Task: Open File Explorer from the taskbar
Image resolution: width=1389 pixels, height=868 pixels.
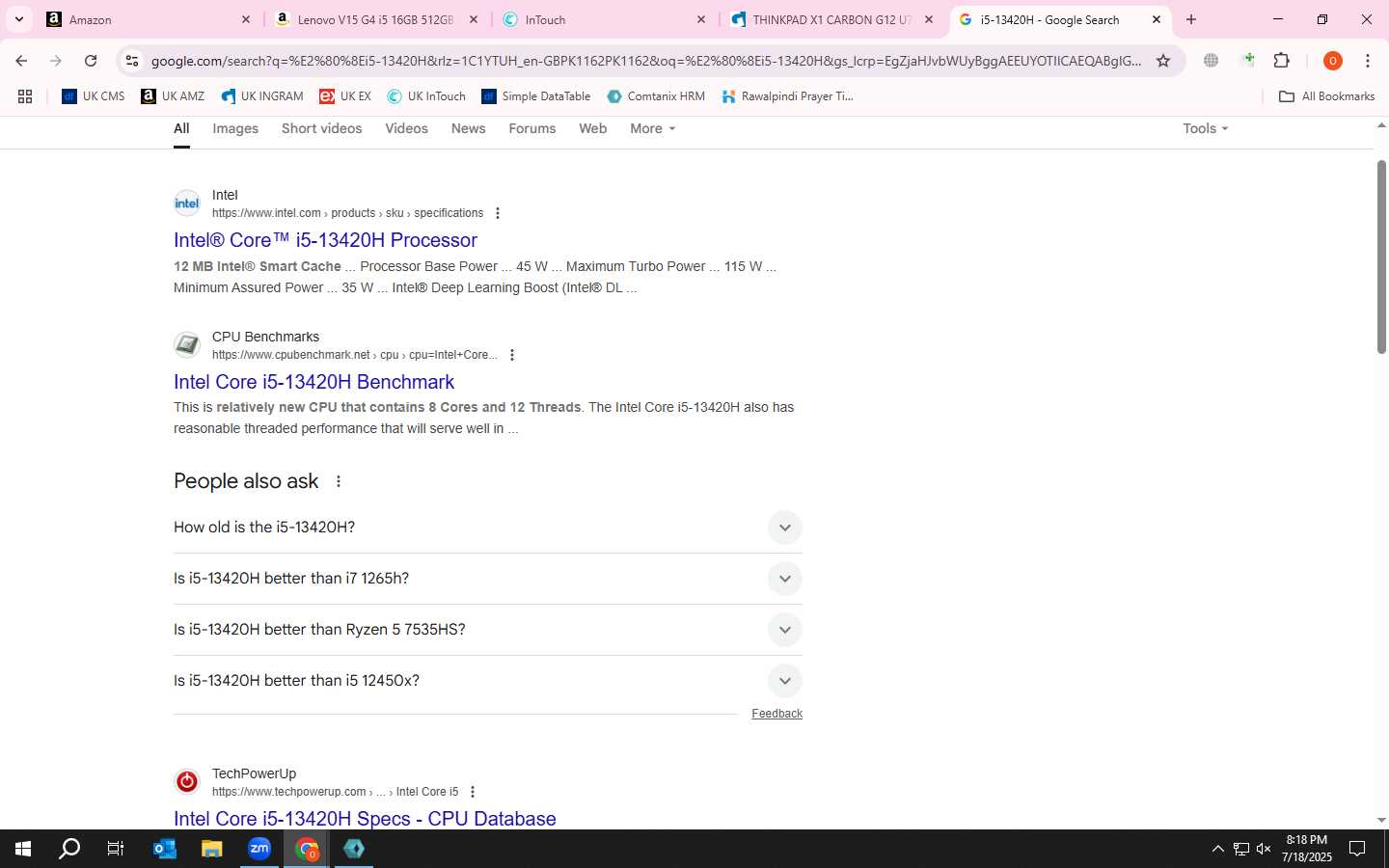Action: point(211,849)
